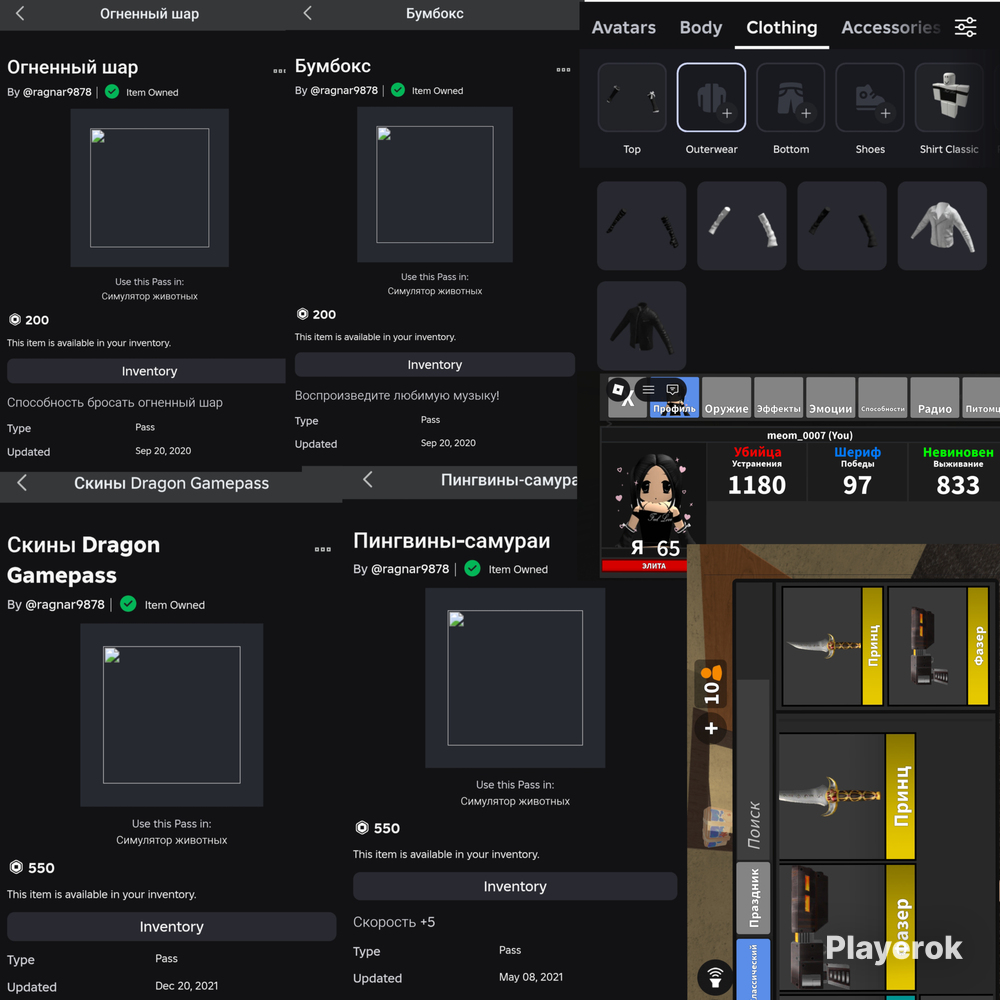1000x1000 pixels.
Task: Click the green owned checkmark on Огненный шар
Action: (112, 92)
